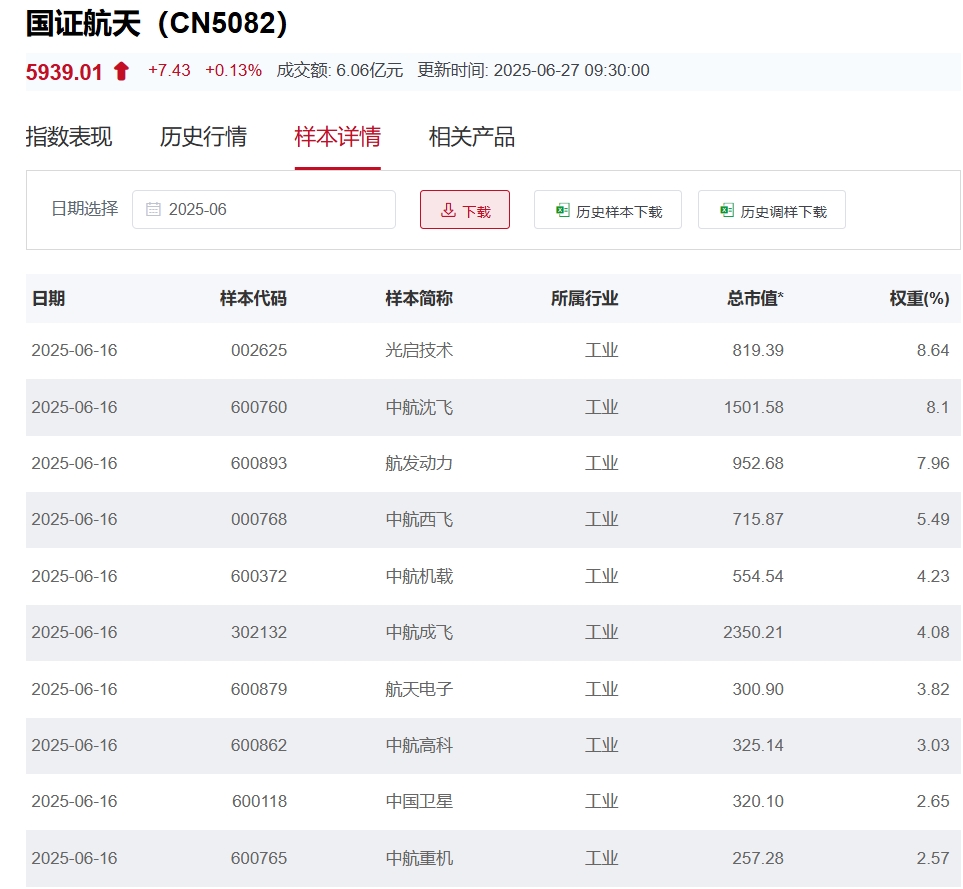
Task: Open the 2025-06 date selection dropdown
Action: [264, 209]
